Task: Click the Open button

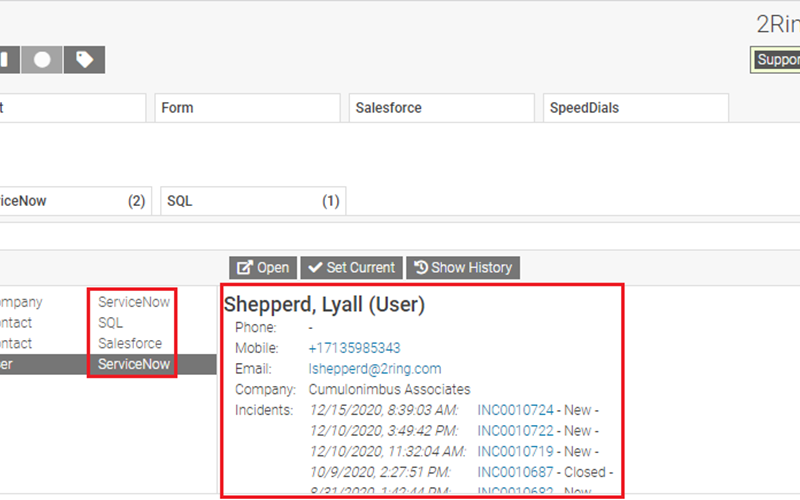Action: click(263, 267)
